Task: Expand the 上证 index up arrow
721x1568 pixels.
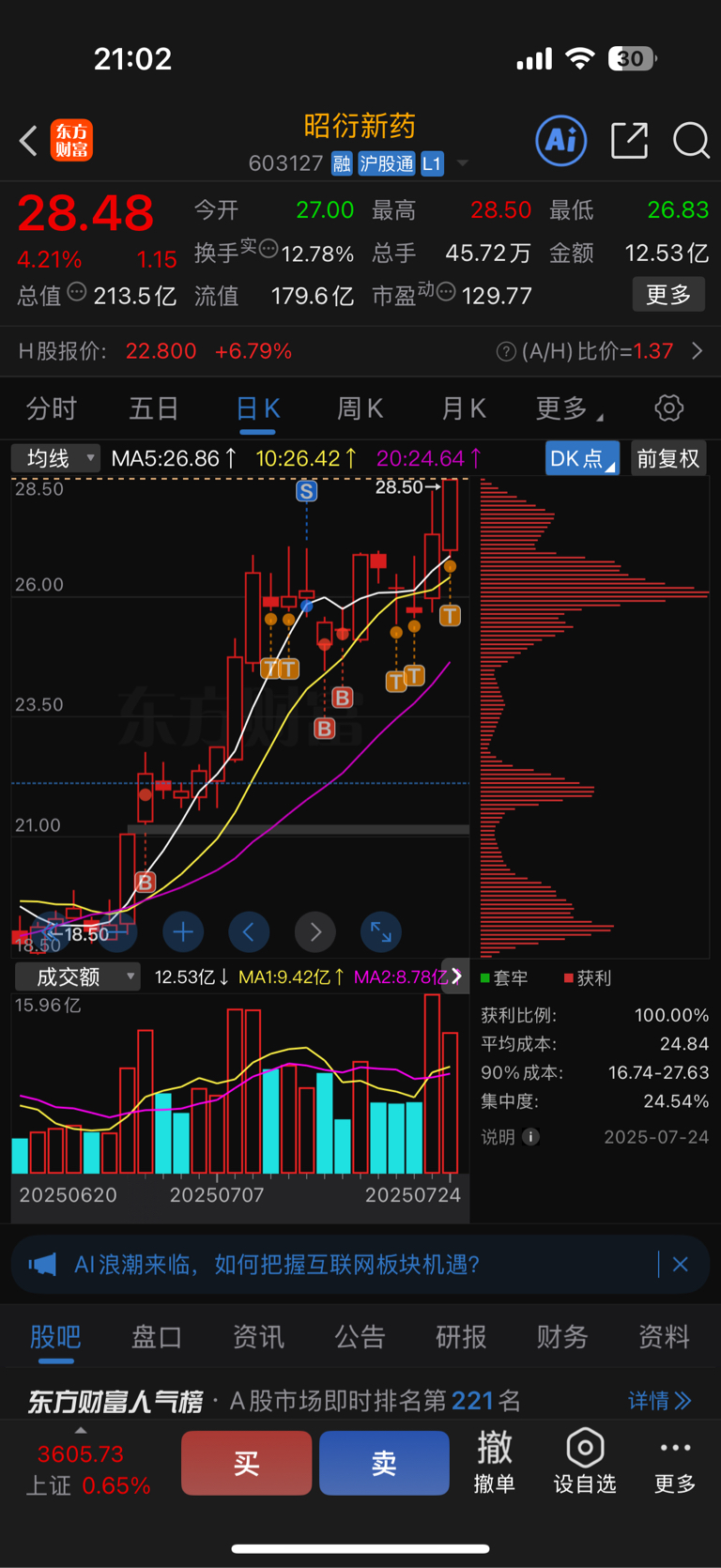Action: 81,1431
